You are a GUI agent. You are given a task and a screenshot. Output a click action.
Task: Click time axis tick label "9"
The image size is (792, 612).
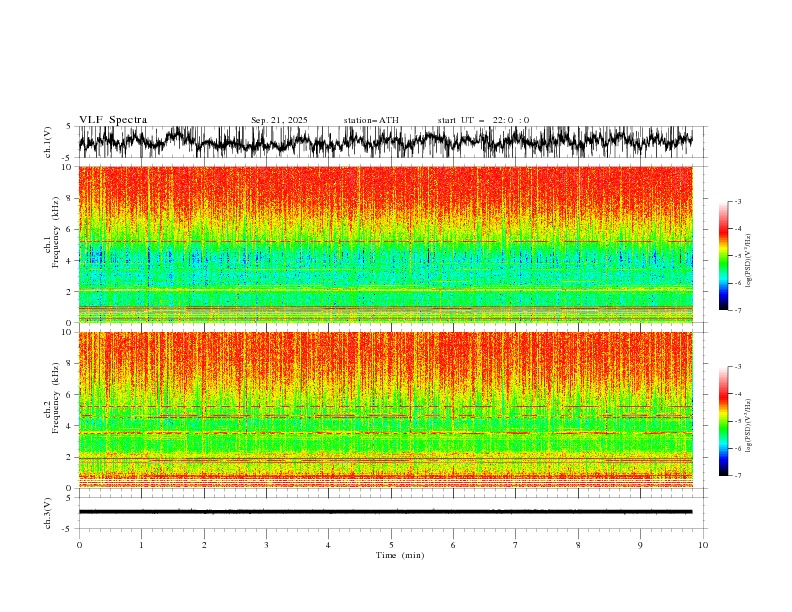[640, 545]
